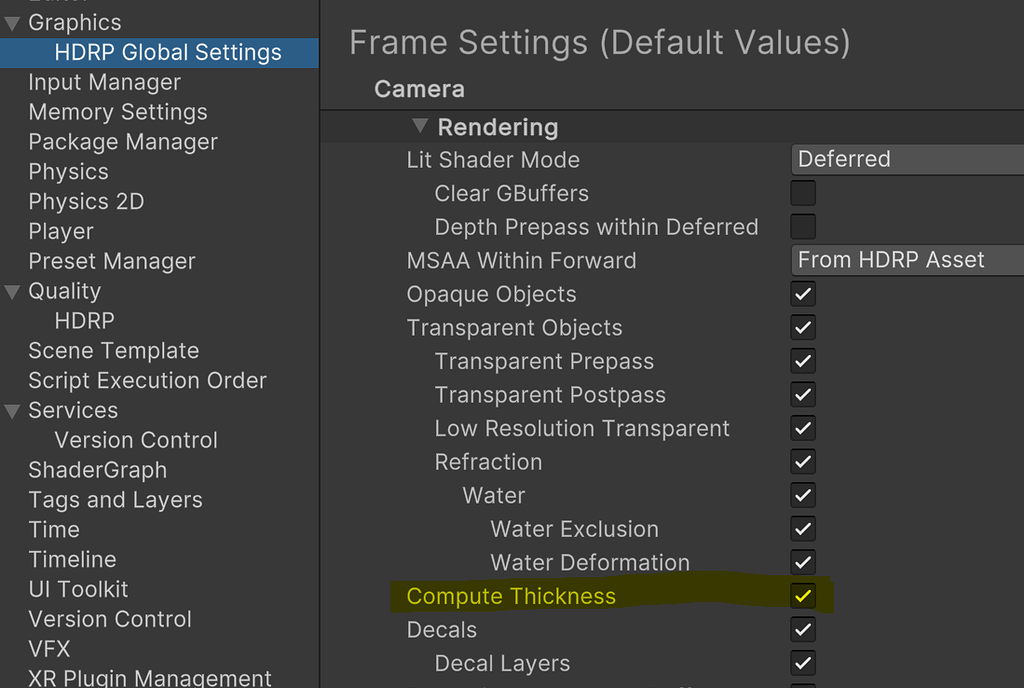This screenshot has height=688, width=1024.
Task: Open the MSAA Within Forward dropdown
Action: point(906,260)
